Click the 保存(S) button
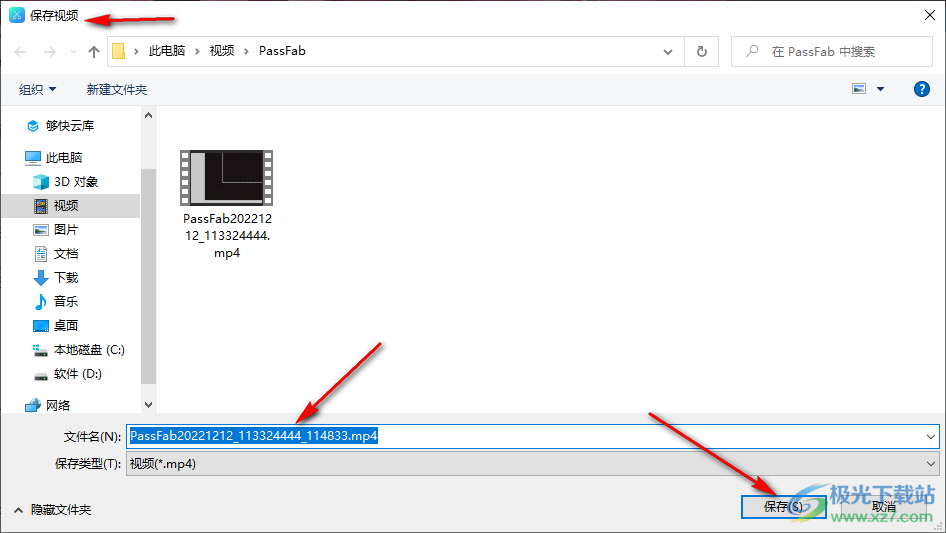 [x=783, y=506]
